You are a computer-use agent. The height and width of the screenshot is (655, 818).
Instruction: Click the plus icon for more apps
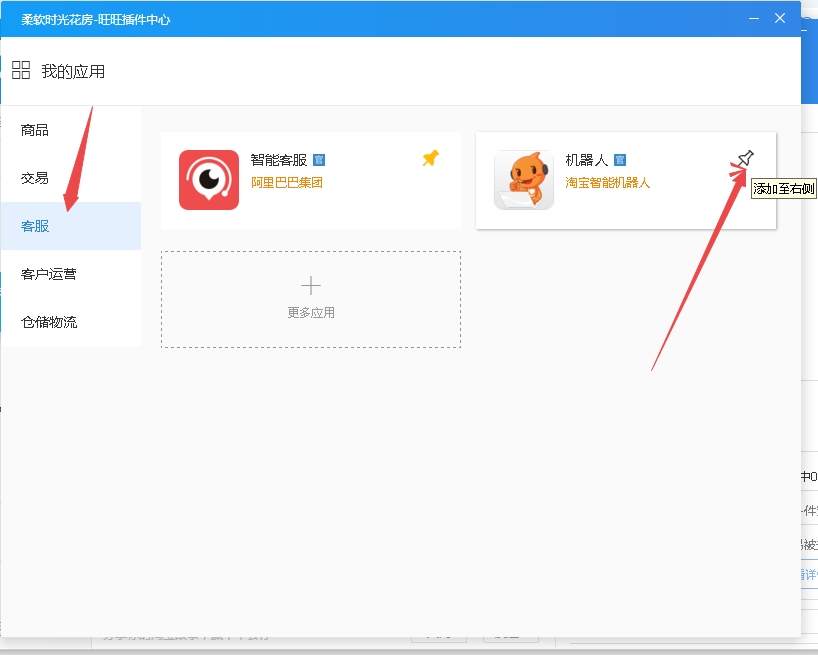click(x=311, y=286)
